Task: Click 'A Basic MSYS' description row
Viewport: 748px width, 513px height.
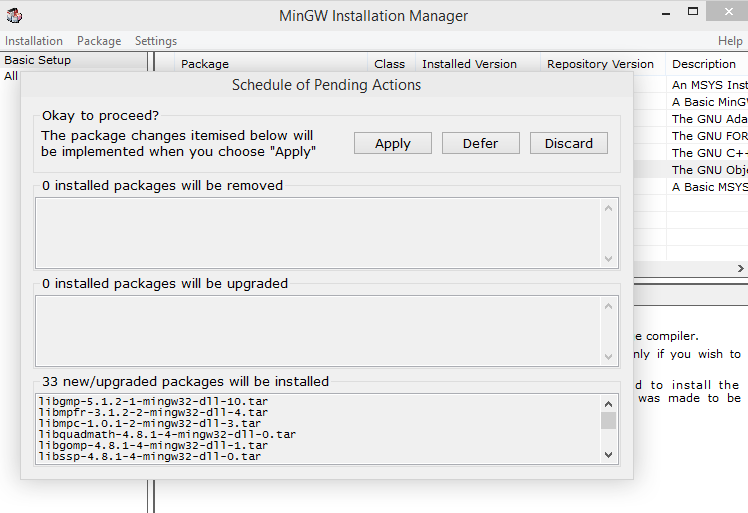Action: [709, 187]
